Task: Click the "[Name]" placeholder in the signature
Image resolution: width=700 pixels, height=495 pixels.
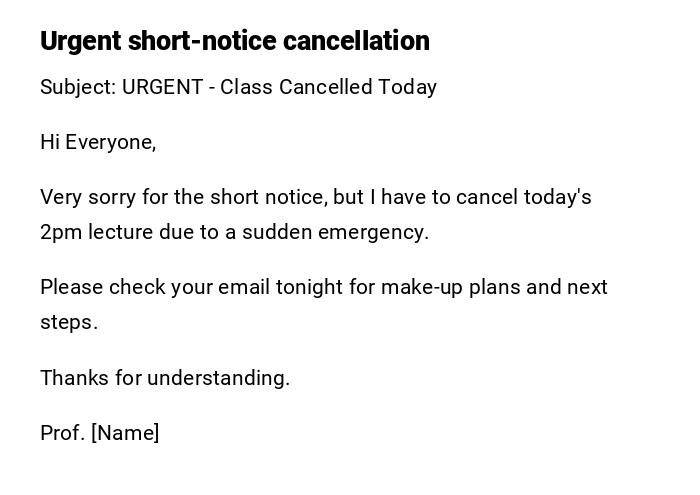Action: (125, 433)
